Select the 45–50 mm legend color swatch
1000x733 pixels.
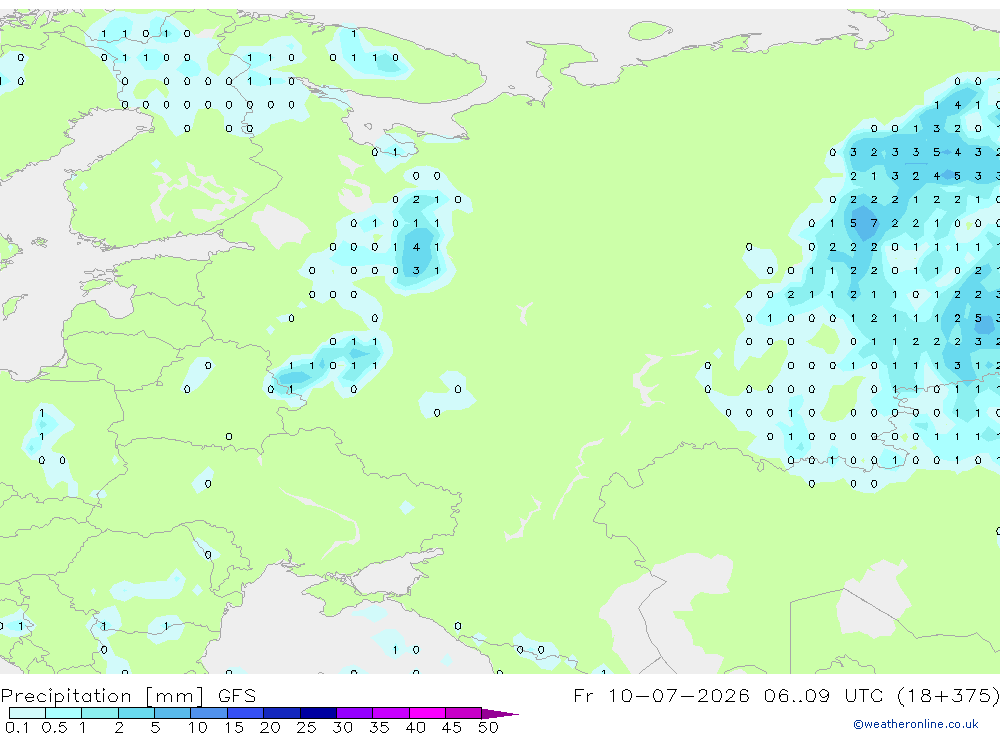[463, 713]
